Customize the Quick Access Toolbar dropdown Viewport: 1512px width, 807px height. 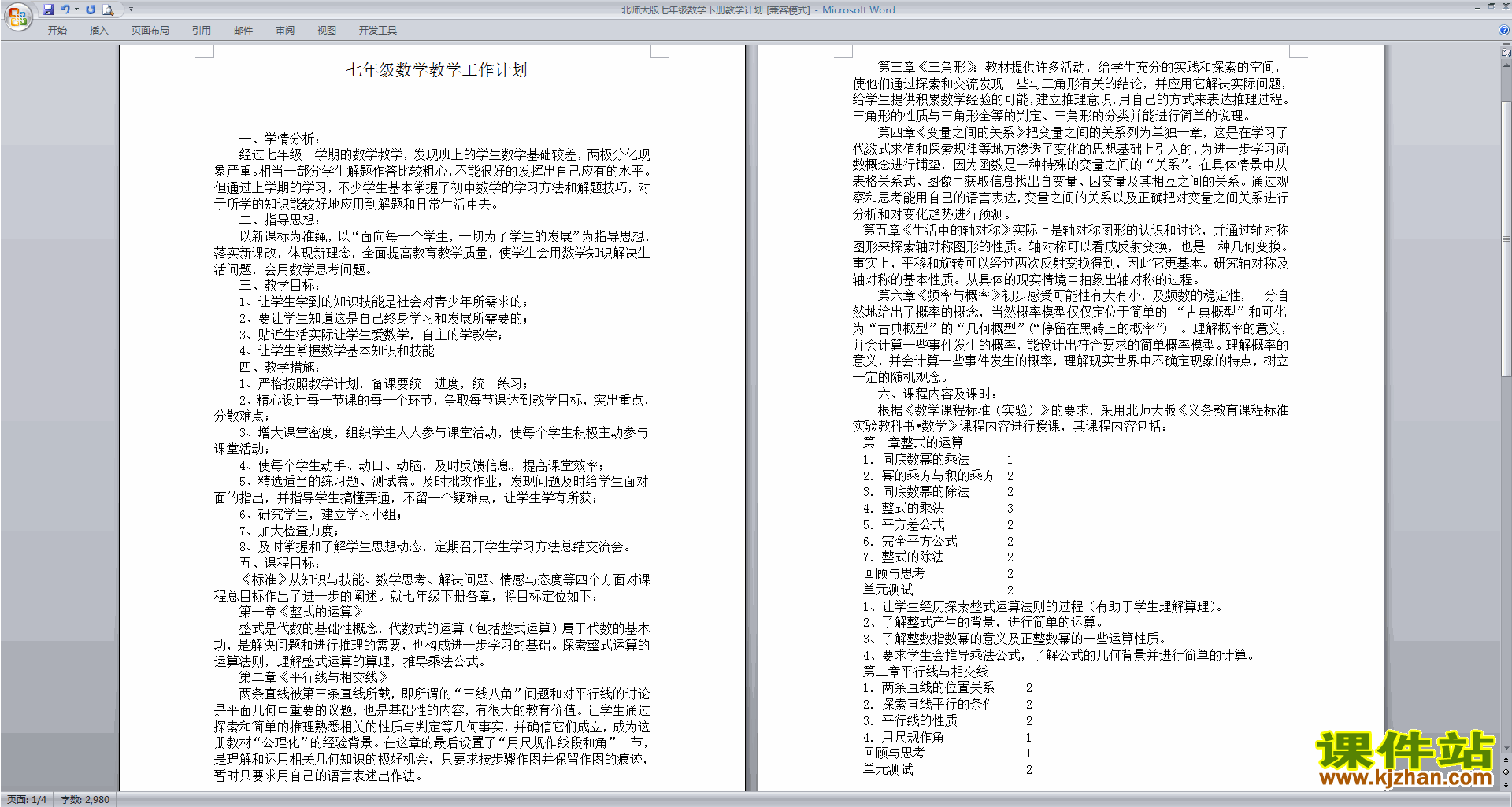[x=131, y=9]
